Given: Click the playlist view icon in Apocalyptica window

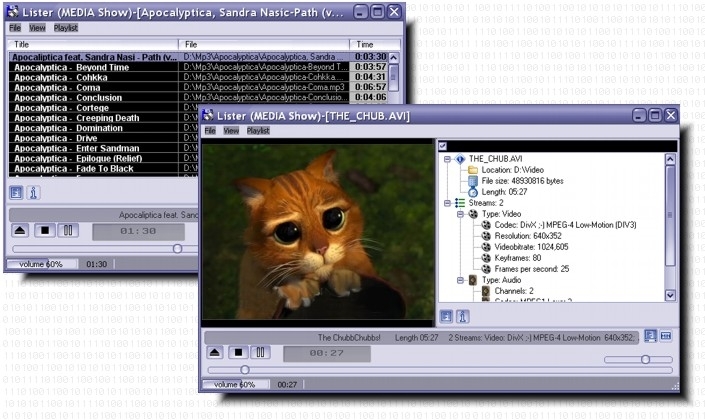Looking at the screenshot, I should (16, 193).
